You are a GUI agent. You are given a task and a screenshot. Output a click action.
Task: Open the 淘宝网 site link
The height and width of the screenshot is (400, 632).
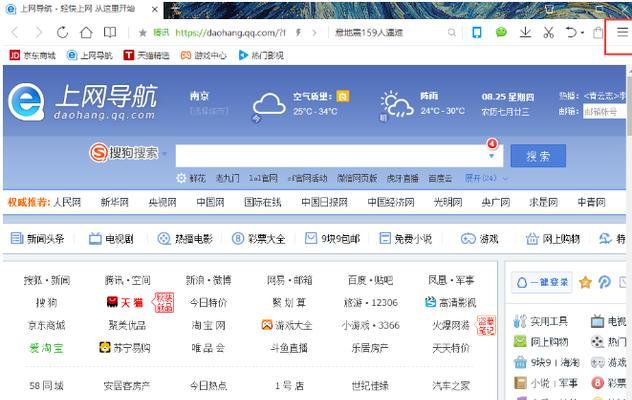point(208,325)
